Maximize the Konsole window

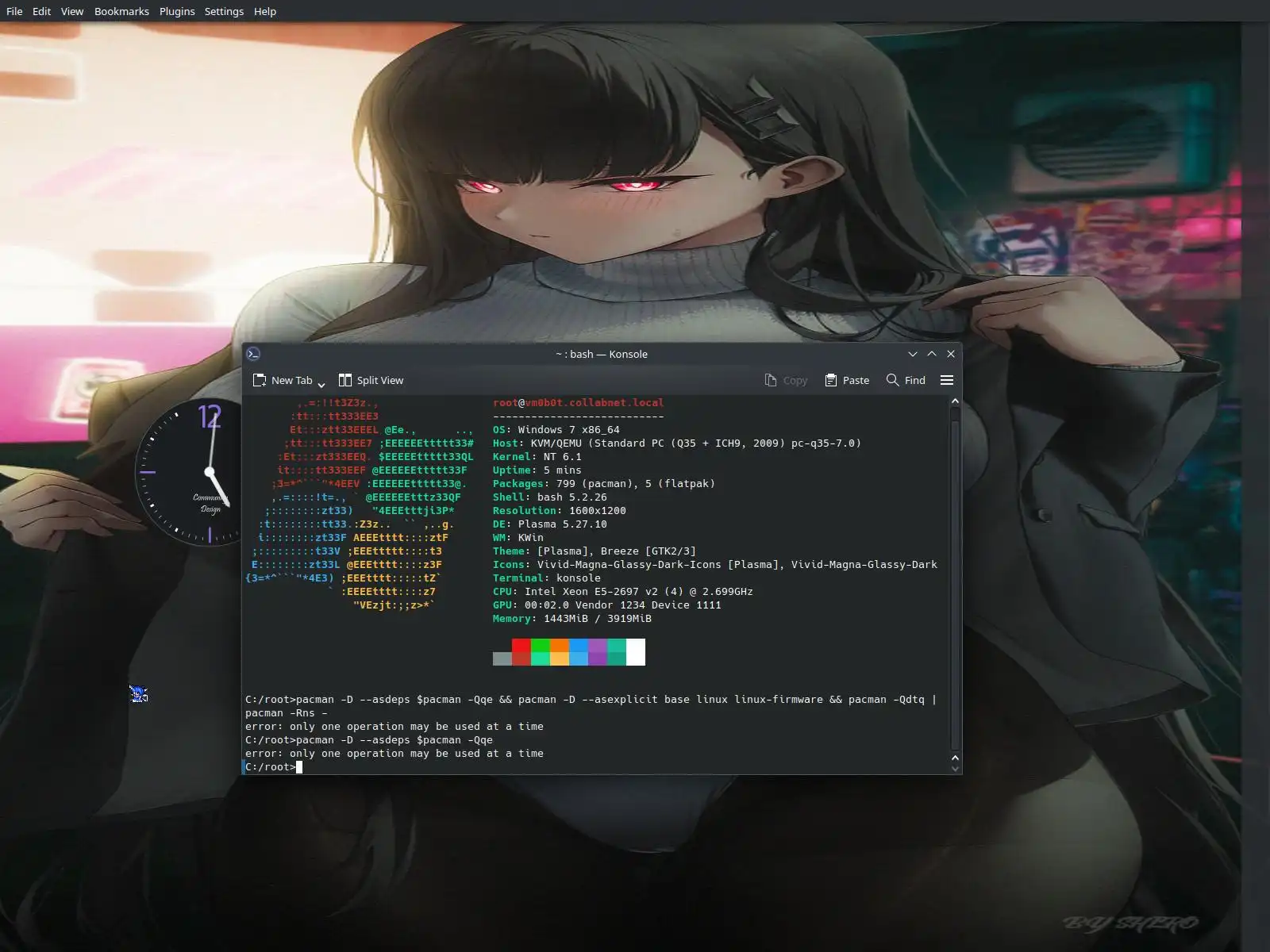tap(932, 354)
